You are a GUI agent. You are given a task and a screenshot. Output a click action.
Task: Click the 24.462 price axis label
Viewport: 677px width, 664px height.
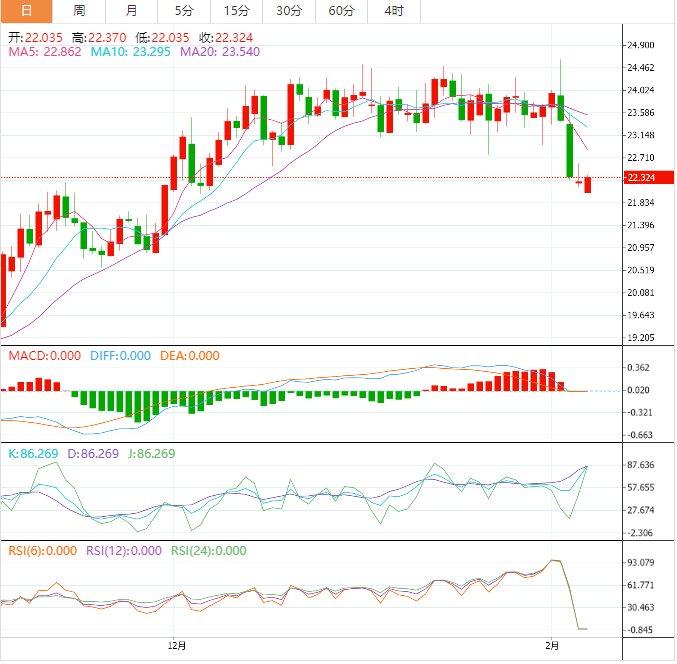[x=641, y=67]
